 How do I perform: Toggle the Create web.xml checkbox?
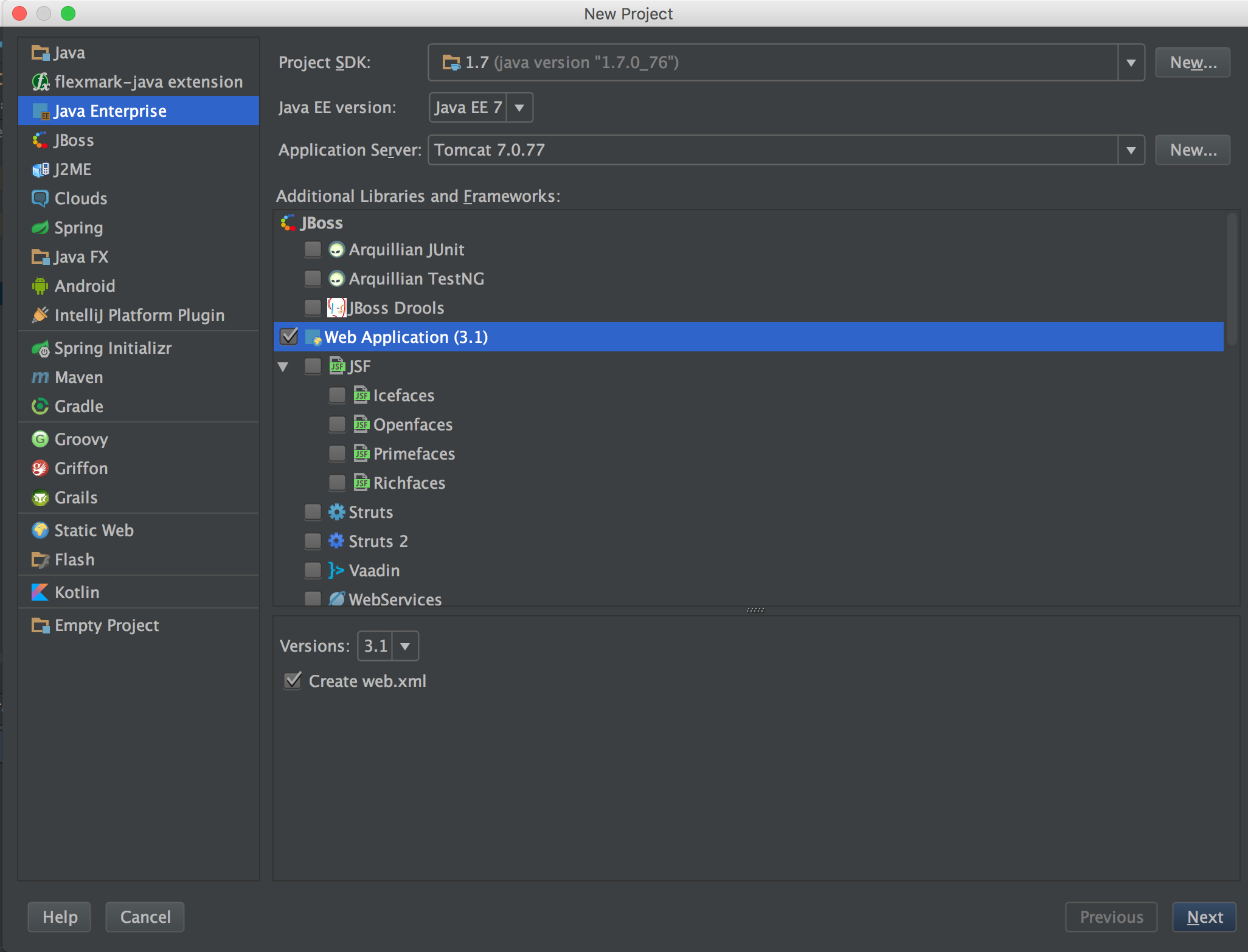tap(293, 680)
